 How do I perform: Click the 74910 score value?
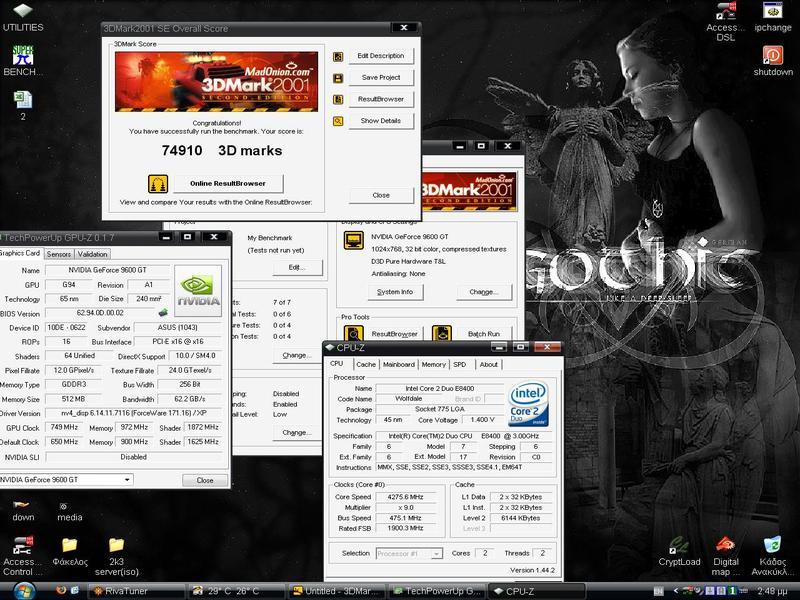(182, 151)
